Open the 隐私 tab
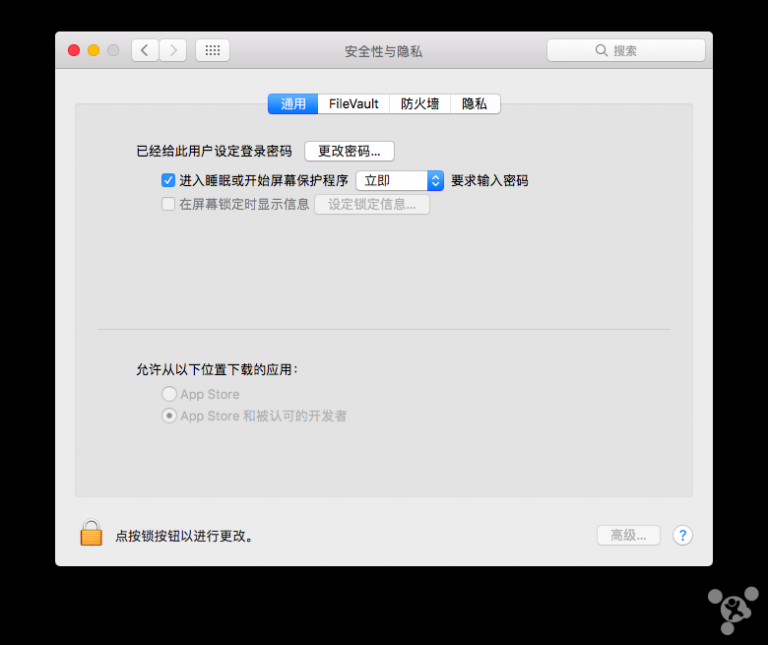Viewport: 768px width, 645px height. click(475, 104)
